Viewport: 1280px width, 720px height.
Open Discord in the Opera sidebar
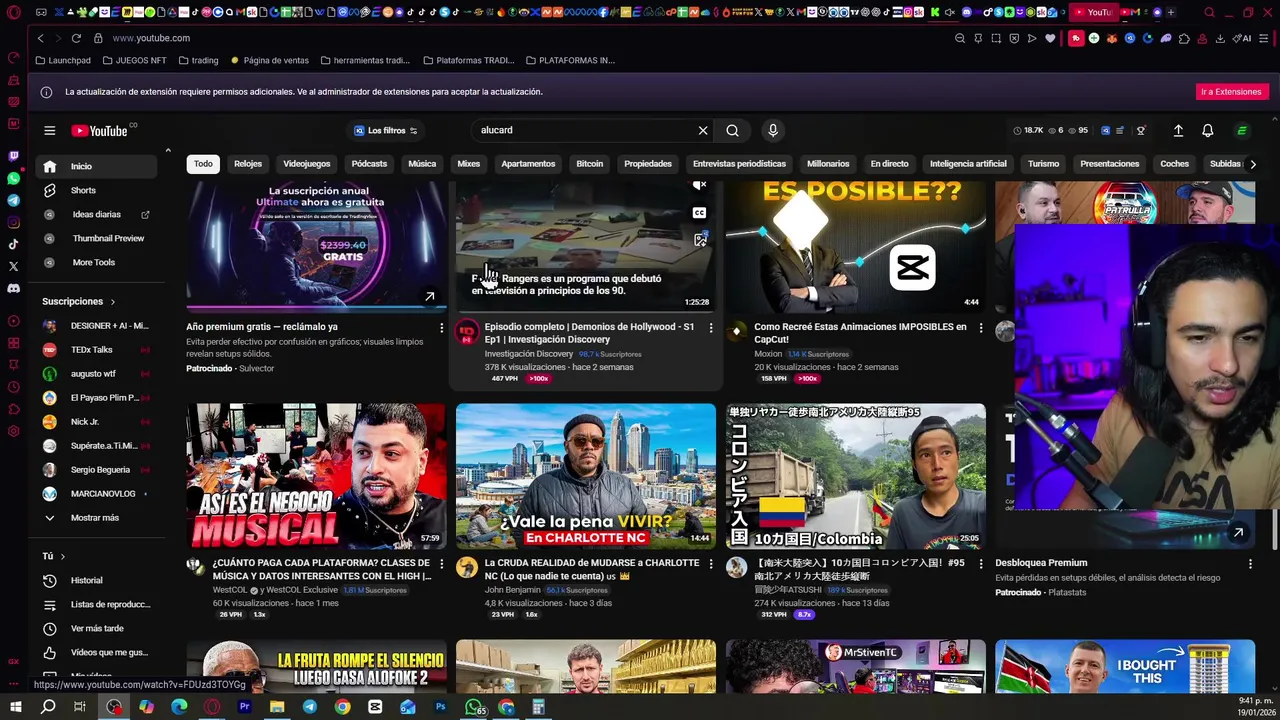13,288
